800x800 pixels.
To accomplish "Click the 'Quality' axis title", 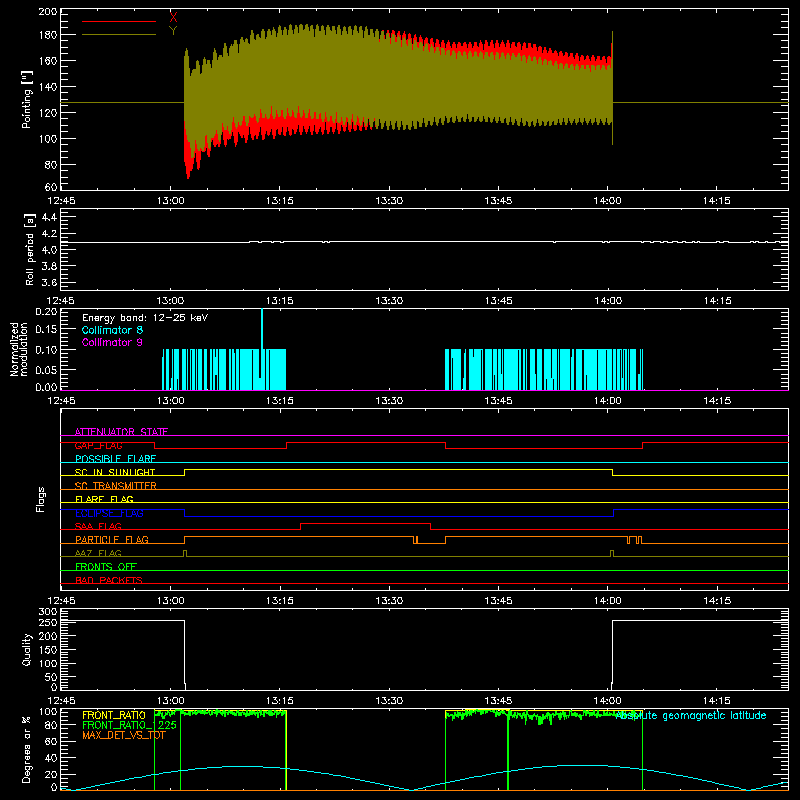I will pos(27,649).
